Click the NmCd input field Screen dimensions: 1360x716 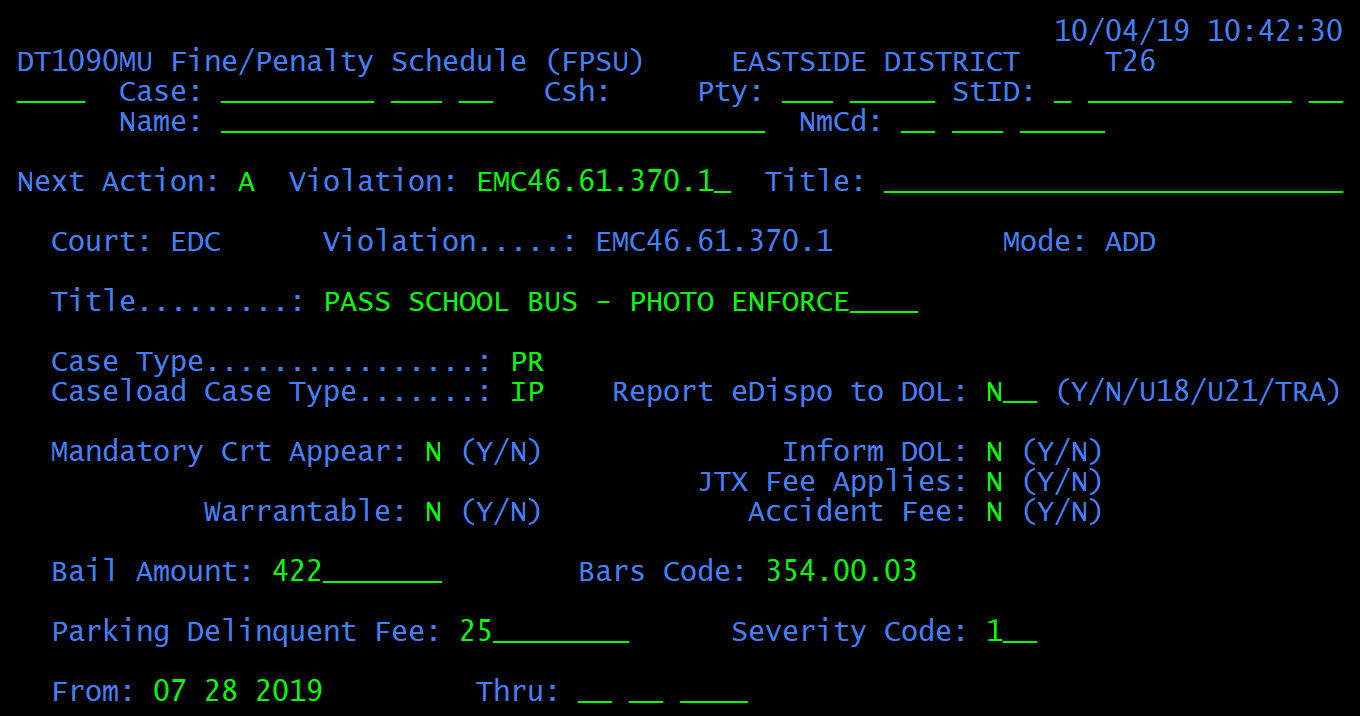coord(1003,122)
